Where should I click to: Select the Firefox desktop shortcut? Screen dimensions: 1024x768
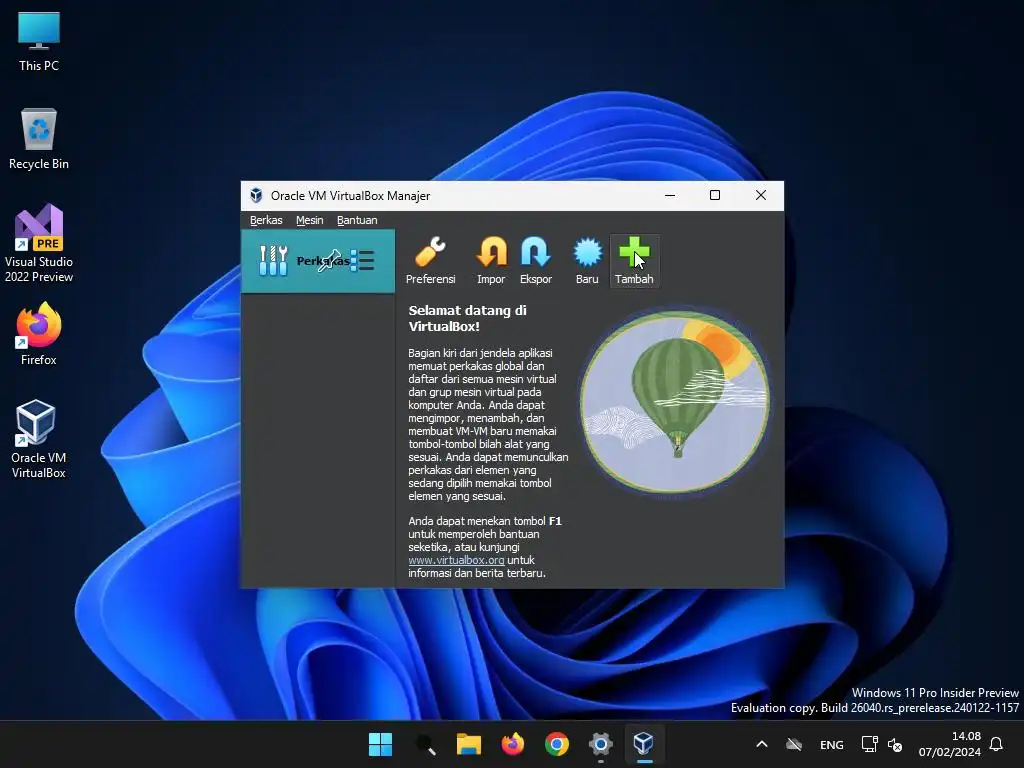pyautogui.click(x=39, y=334)
